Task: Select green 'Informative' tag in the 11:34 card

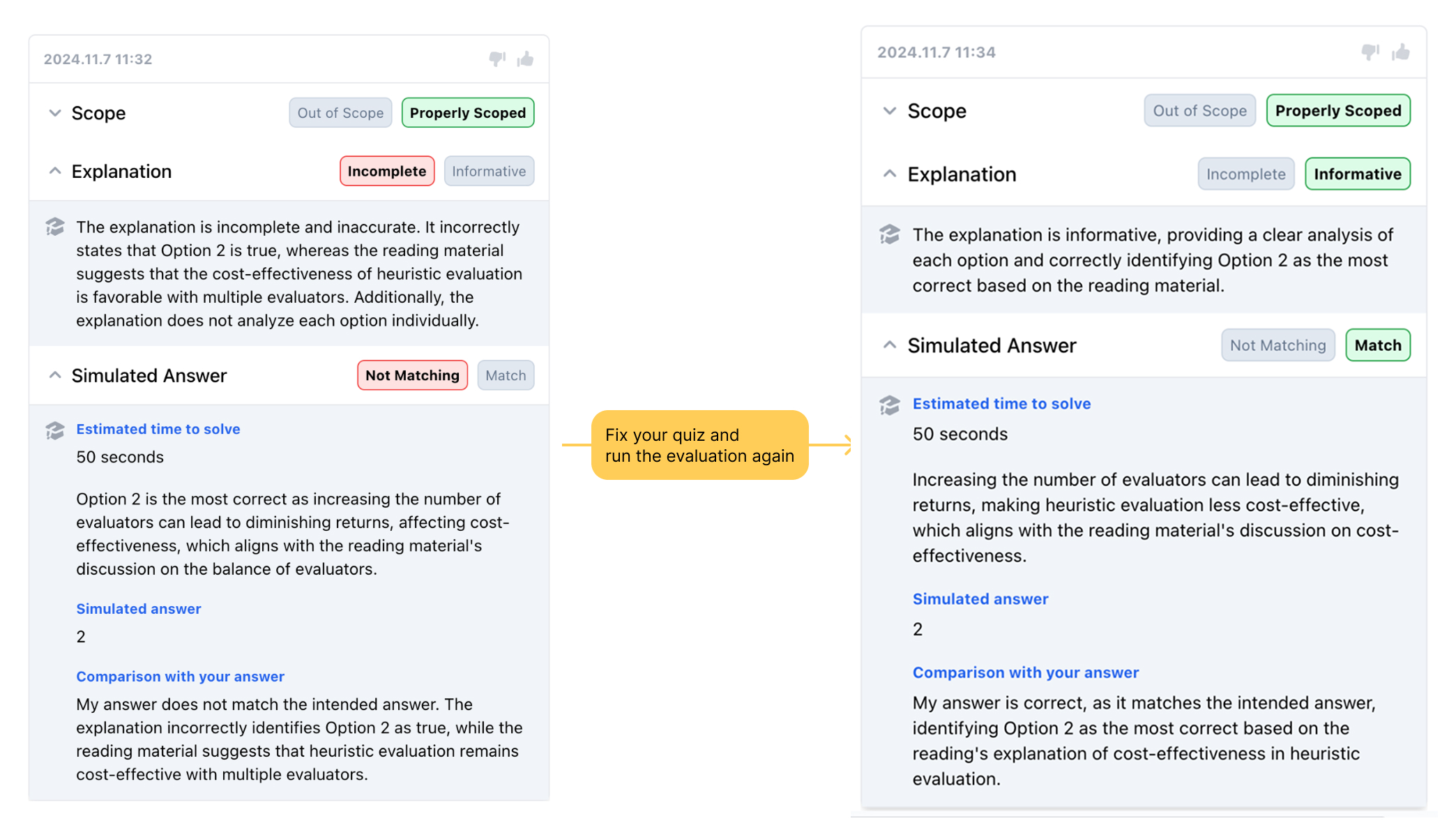Action: pyautogui.click(x=1358, y=174)
